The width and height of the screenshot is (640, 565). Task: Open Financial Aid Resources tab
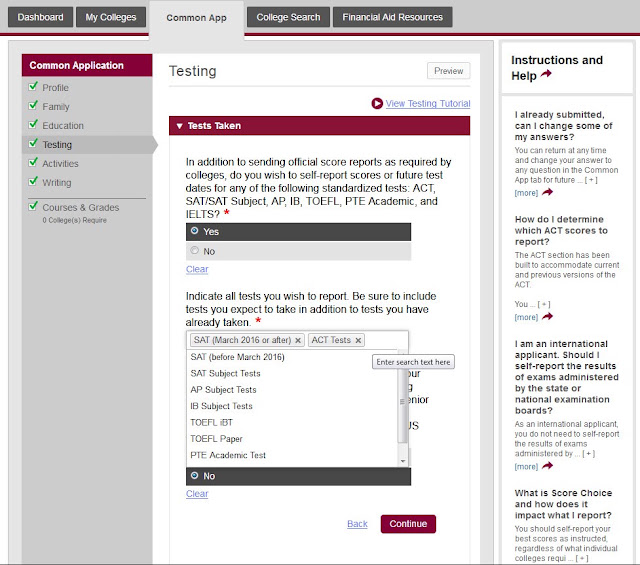point(392,17)
